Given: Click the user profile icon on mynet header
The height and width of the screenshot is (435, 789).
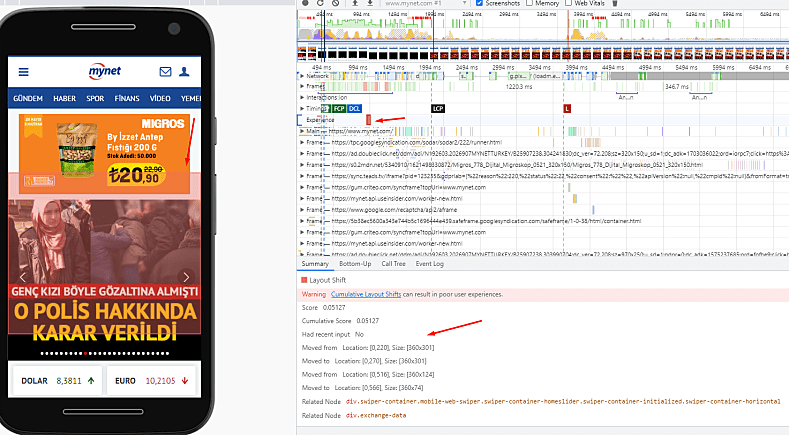Looking at the screenshot, I should click(x=184, y=72).
